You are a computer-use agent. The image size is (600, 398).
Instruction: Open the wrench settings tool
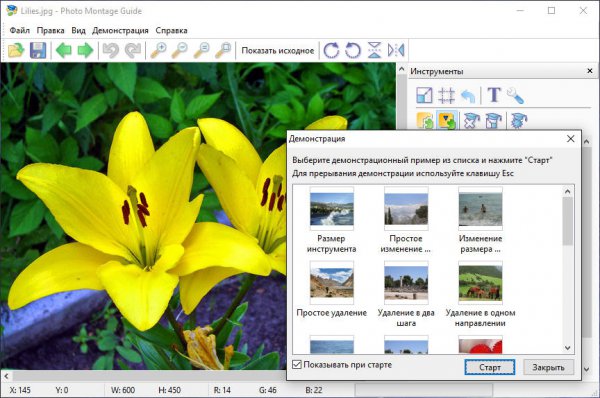coord(515,96)
